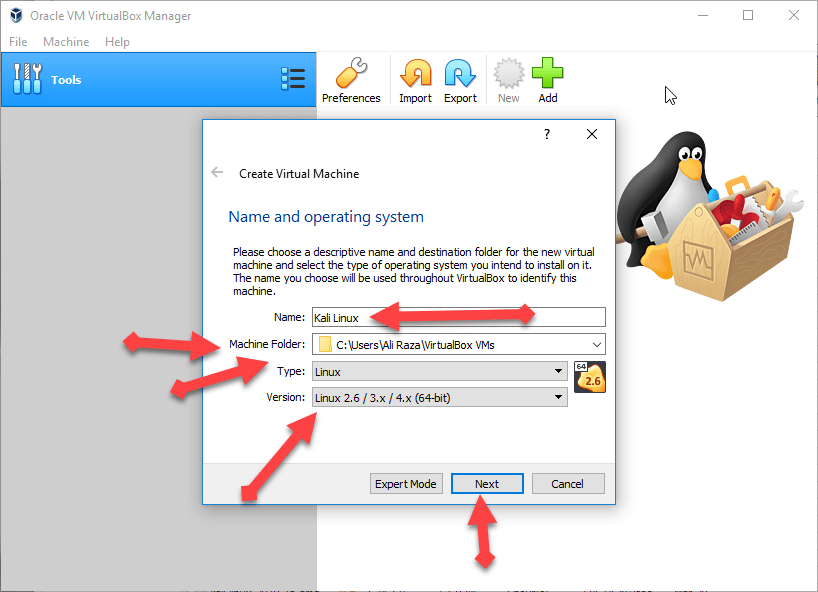Open the File menu
Image resolution: width=818 pixels, height=592 pixels.
[18, 42]
